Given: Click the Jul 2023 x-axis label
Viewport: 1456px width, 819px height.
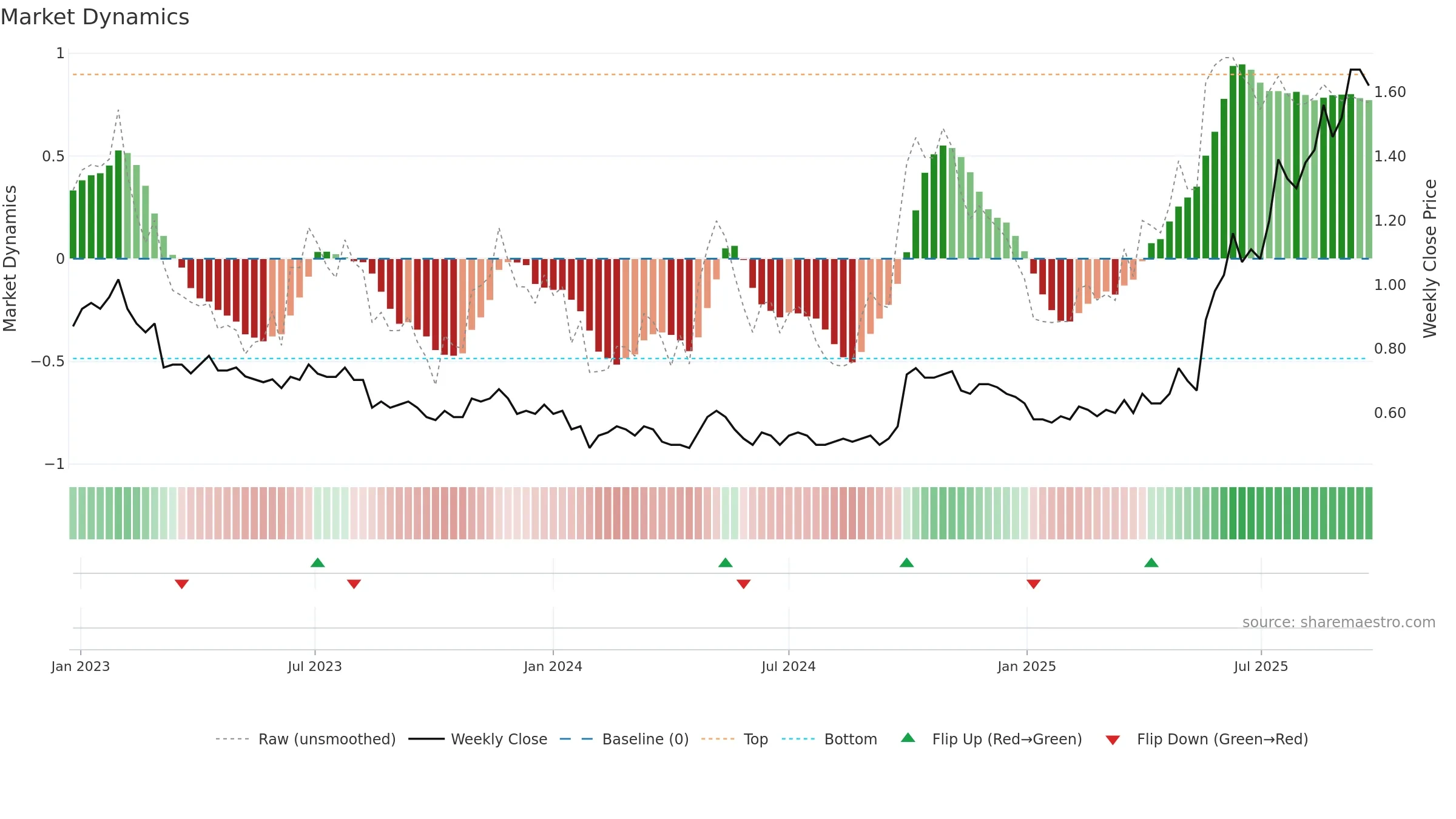Looking at the screenshot, I should 314,666.
